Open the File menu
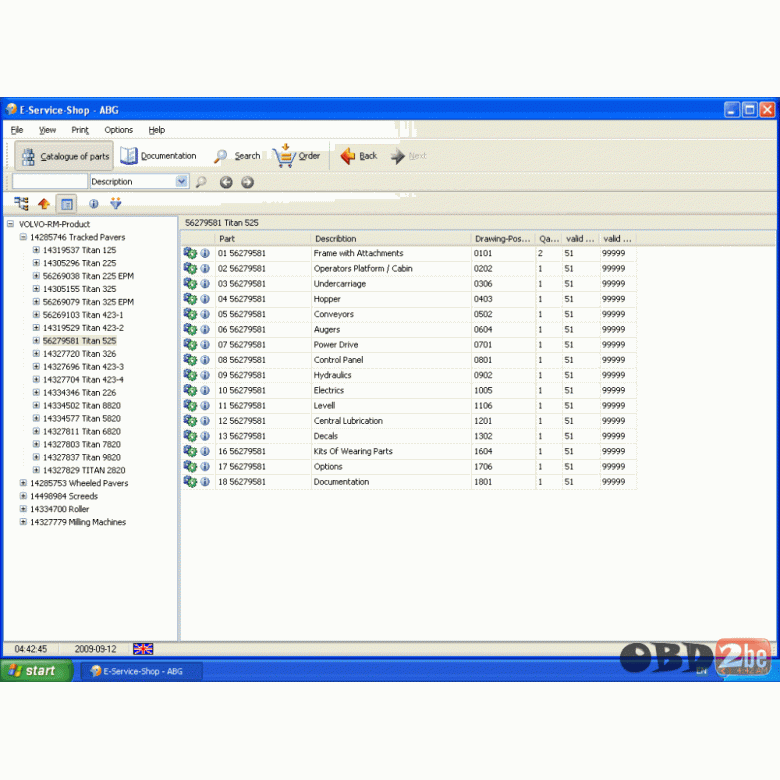Screen dimensions: 780x780 (x=17, y=130)
